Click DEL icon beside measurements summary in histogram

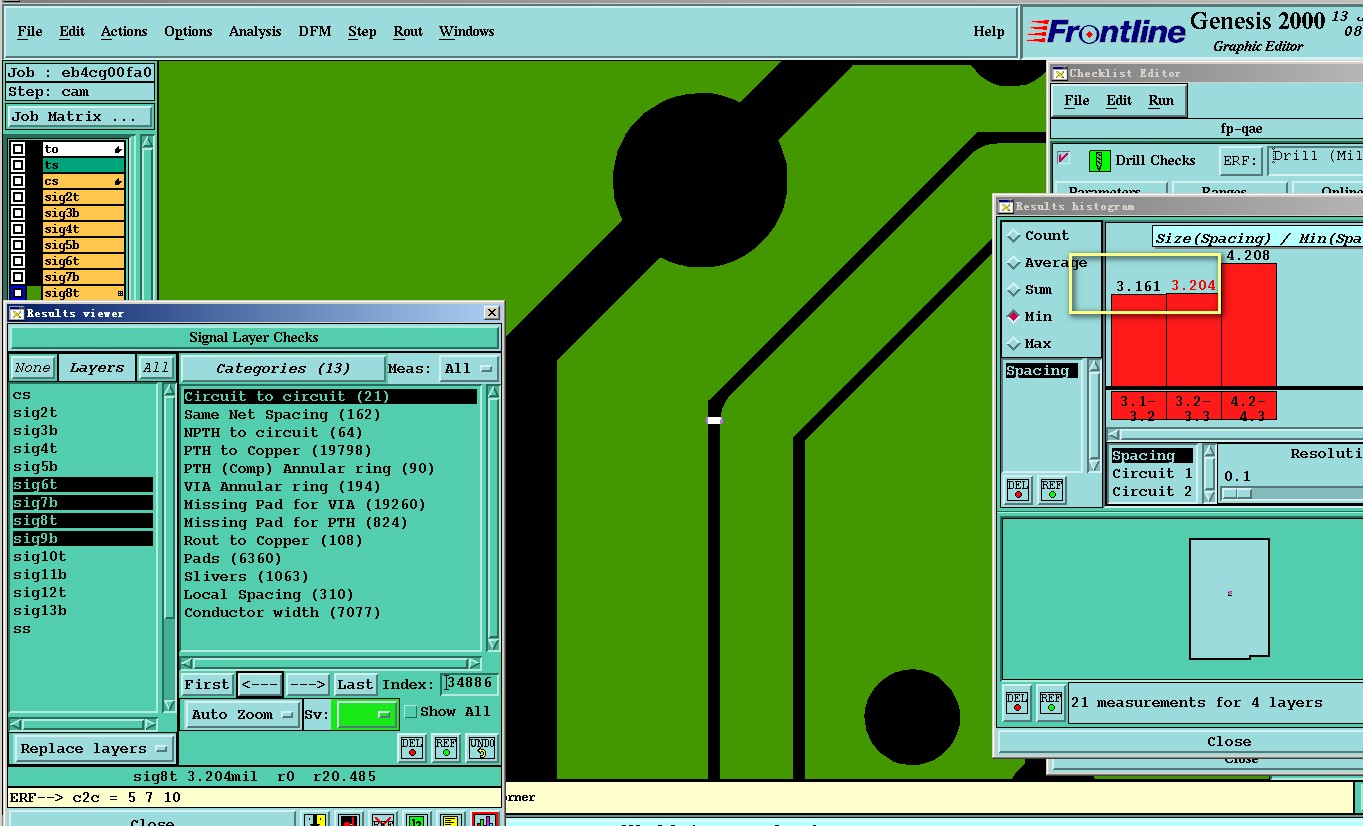1017,703
